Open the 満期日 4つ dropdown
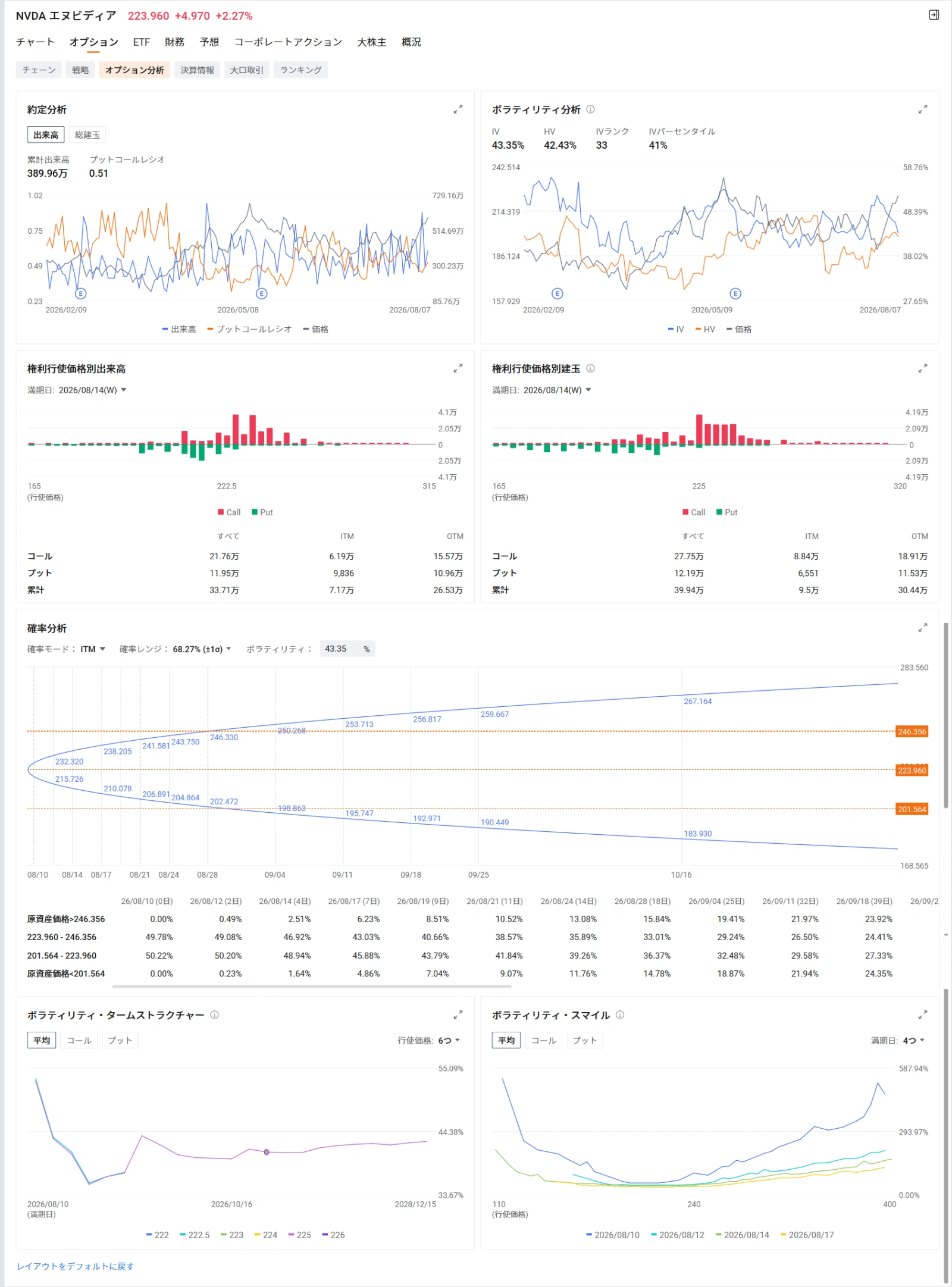Image resolution: width=952 pixels, height=1287 pixels. 914,1041
